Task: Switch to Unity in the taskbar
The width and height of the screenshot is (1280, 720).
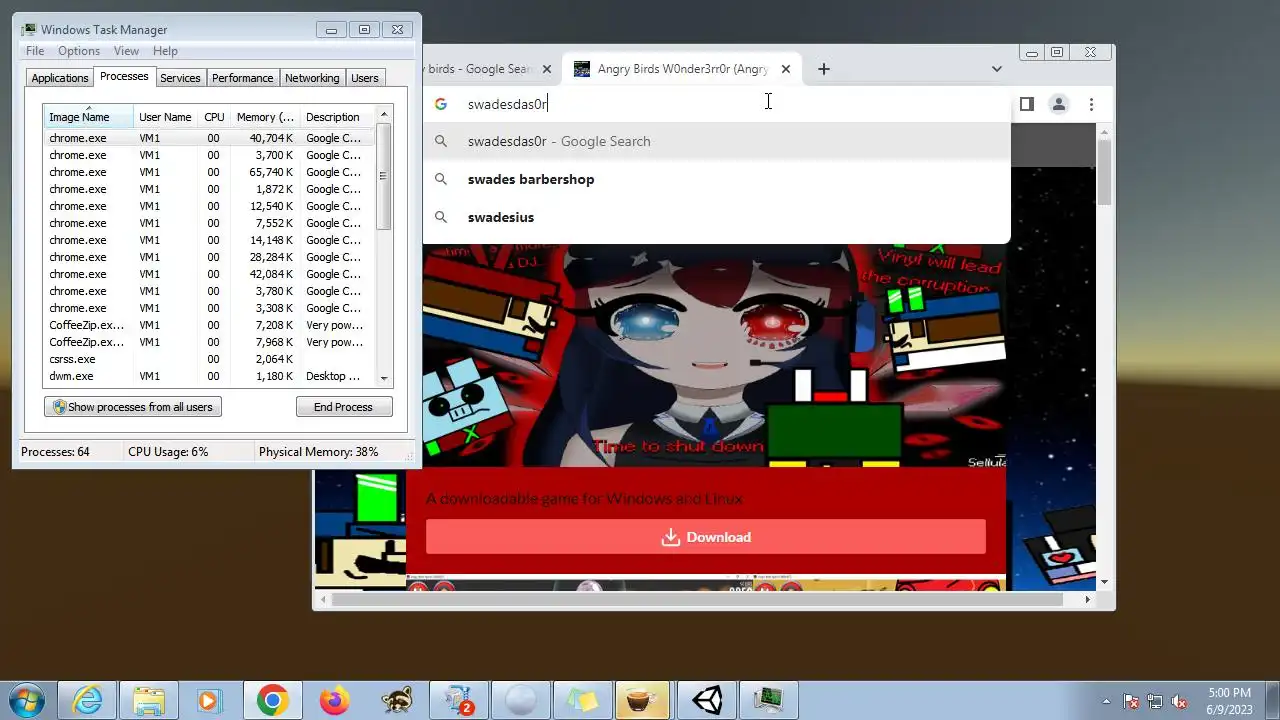Action: [706, 700]
